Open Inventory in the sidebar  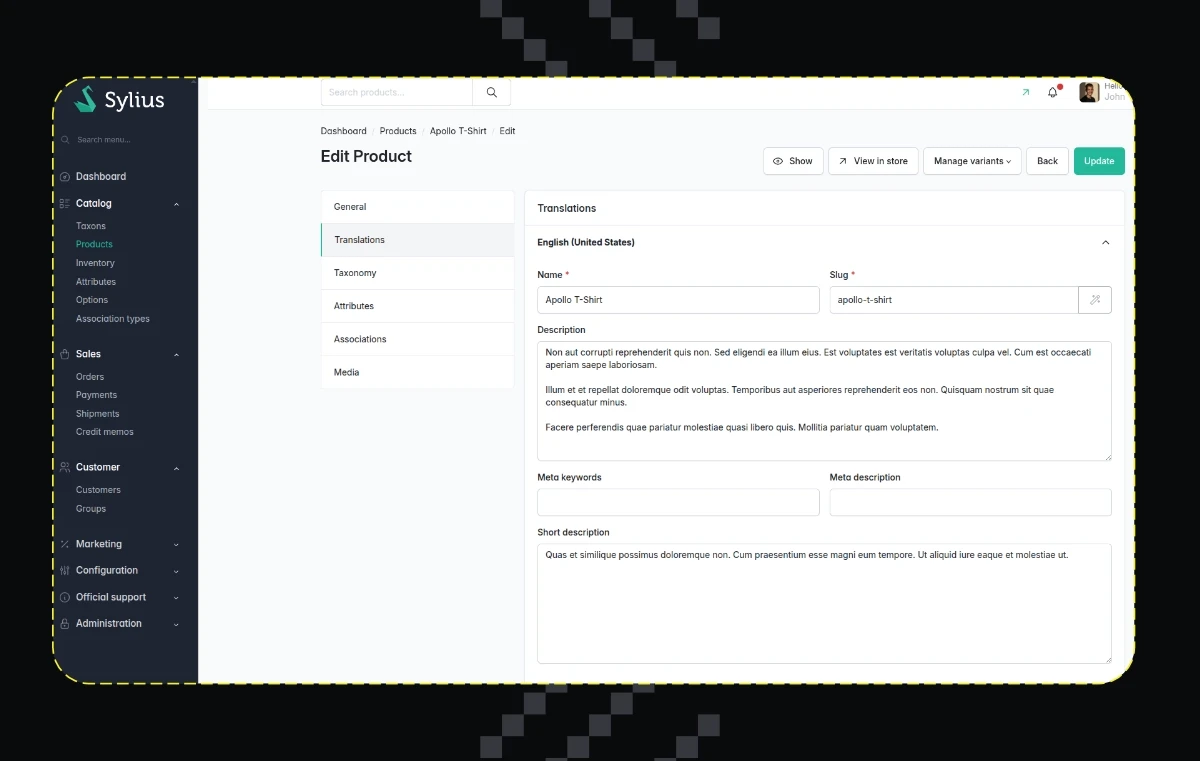pyautogui.click(x=95, y=263)
